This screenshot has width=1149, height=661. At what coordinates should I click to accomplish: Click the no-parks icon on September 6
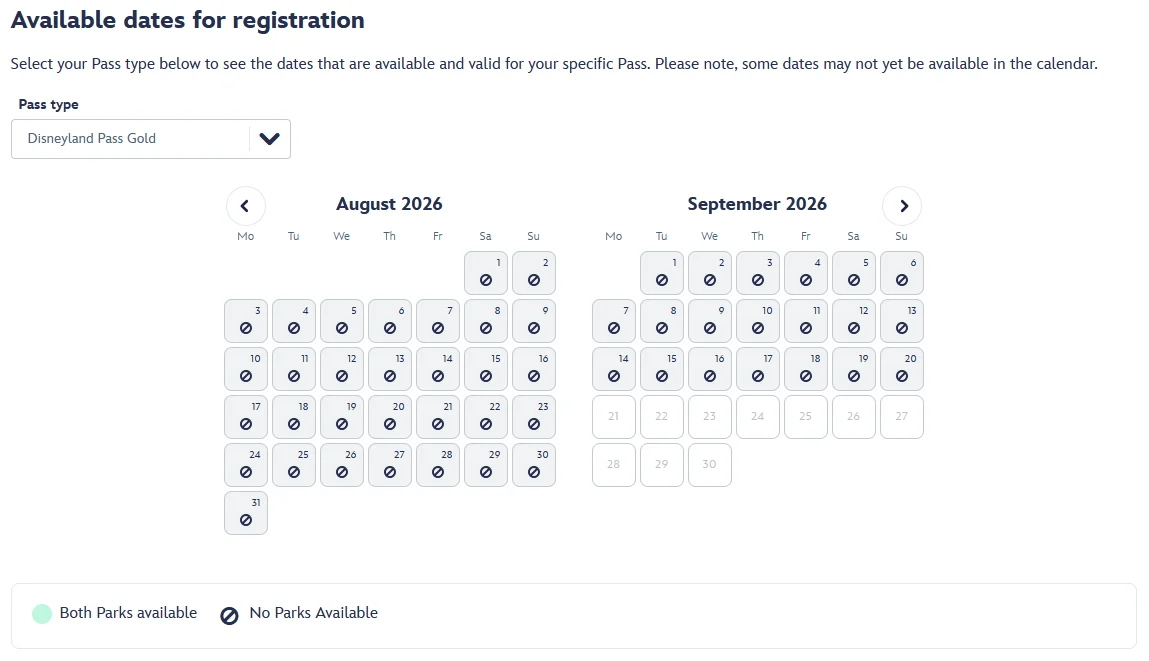click(902, 281)
